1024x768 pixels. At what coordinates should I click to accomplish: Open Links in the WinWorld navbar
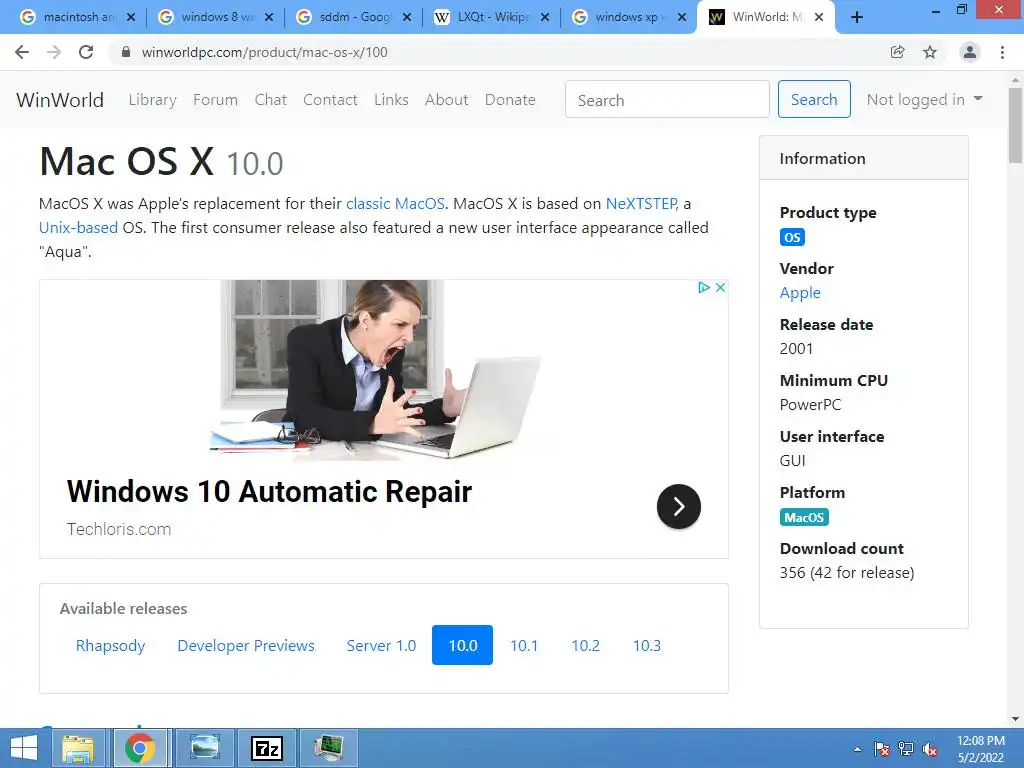391,100
